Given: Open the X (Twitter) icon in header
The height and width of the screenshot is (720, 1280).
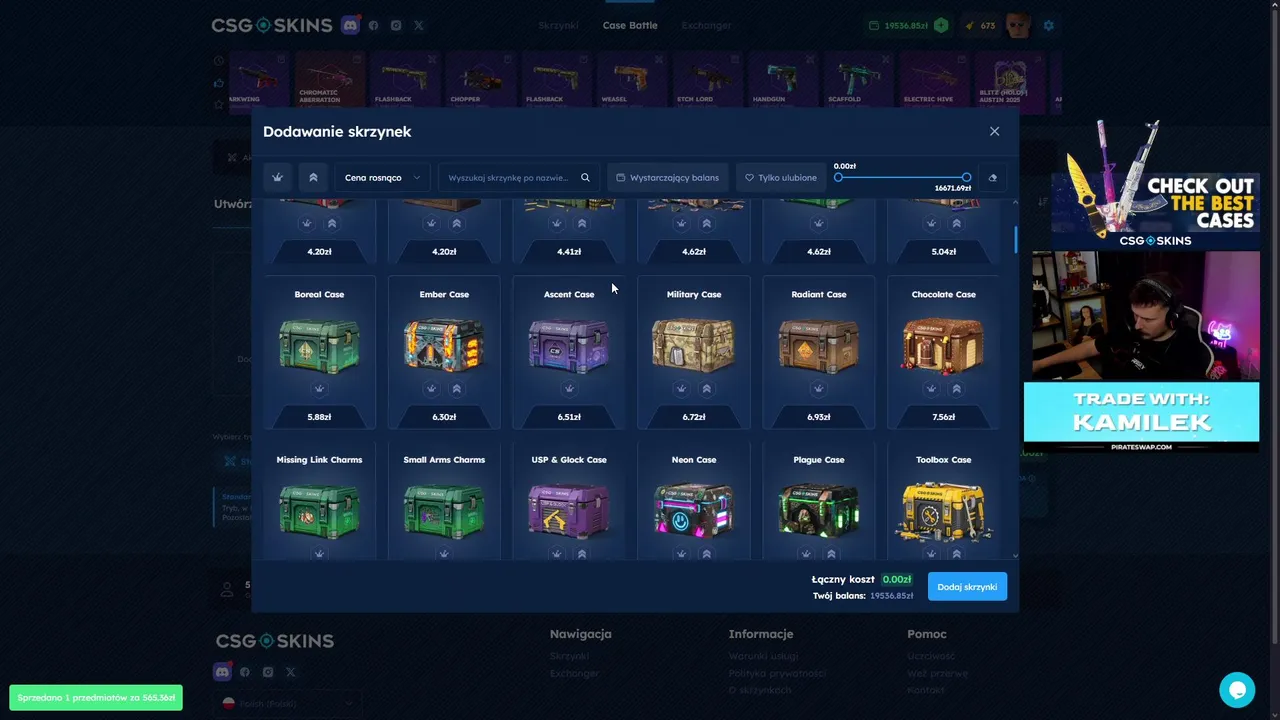Looking at the screenshot, I should pyautogui.click(x=419, y=25).
